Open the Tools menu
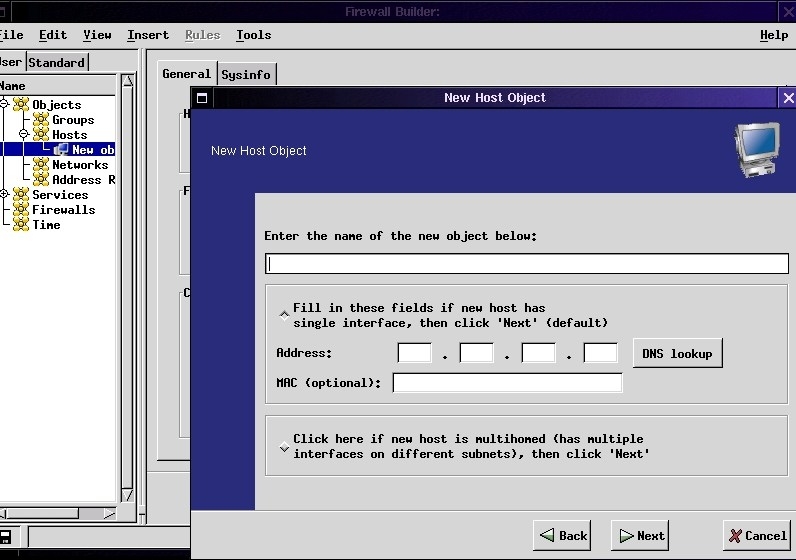 coord(253,35)
